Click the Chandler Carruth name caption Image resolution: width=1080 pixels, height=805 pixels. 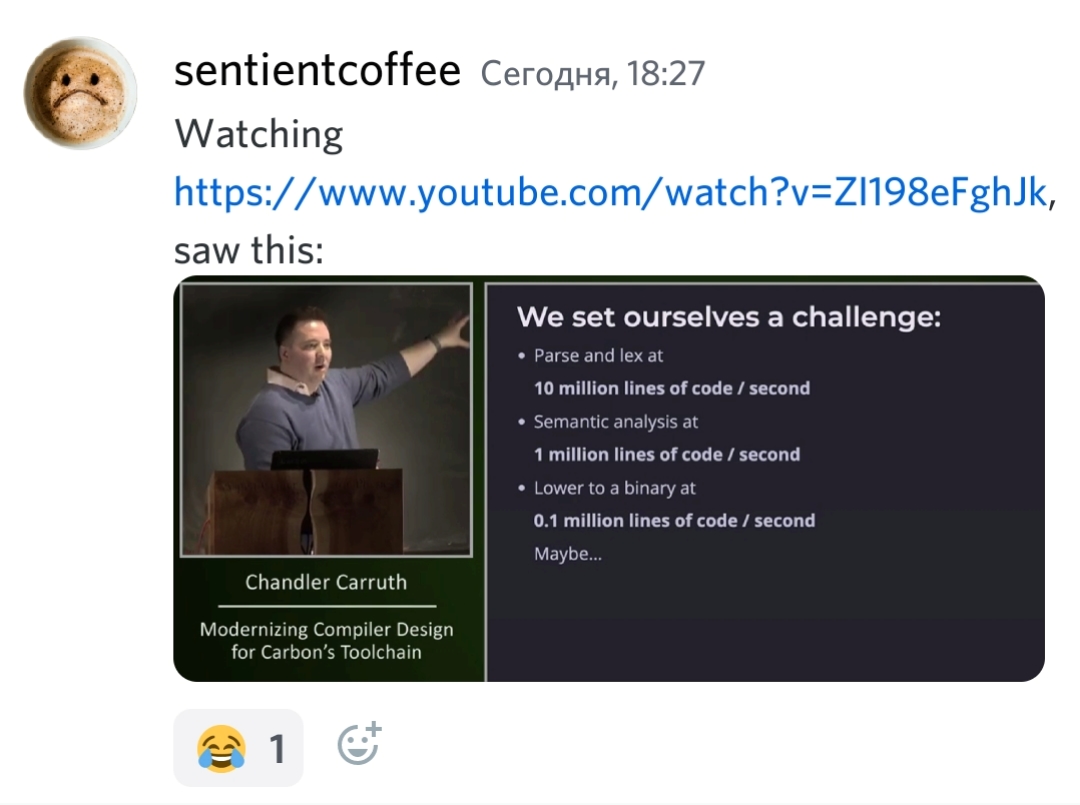326,583
